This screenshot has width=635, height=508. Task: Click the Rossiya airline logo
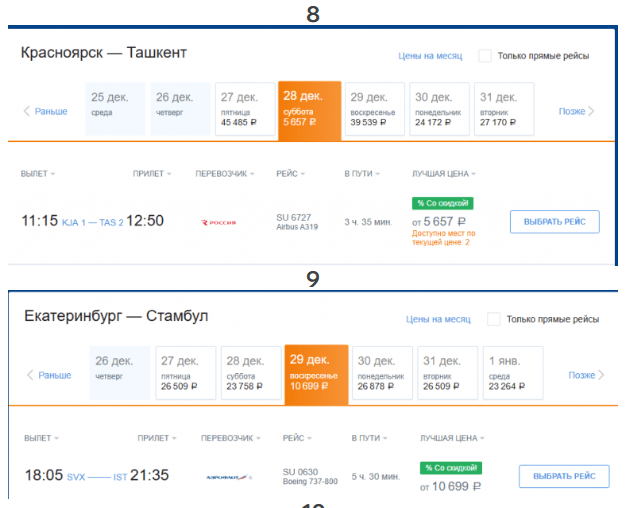point(219,222)
